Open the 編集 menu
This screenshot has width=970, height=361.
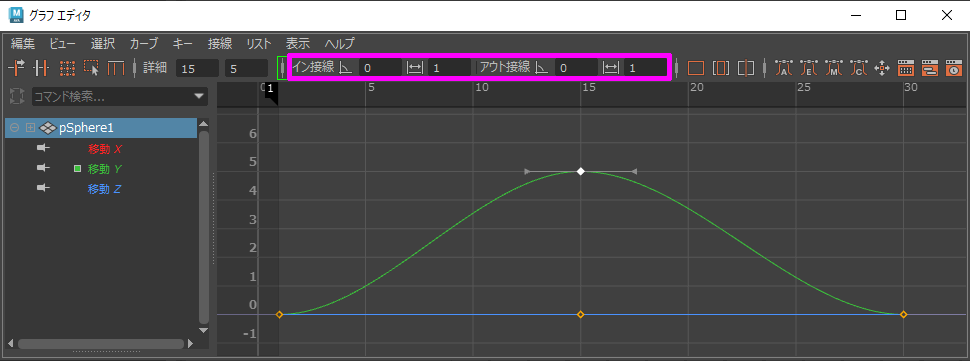point(23,44)
